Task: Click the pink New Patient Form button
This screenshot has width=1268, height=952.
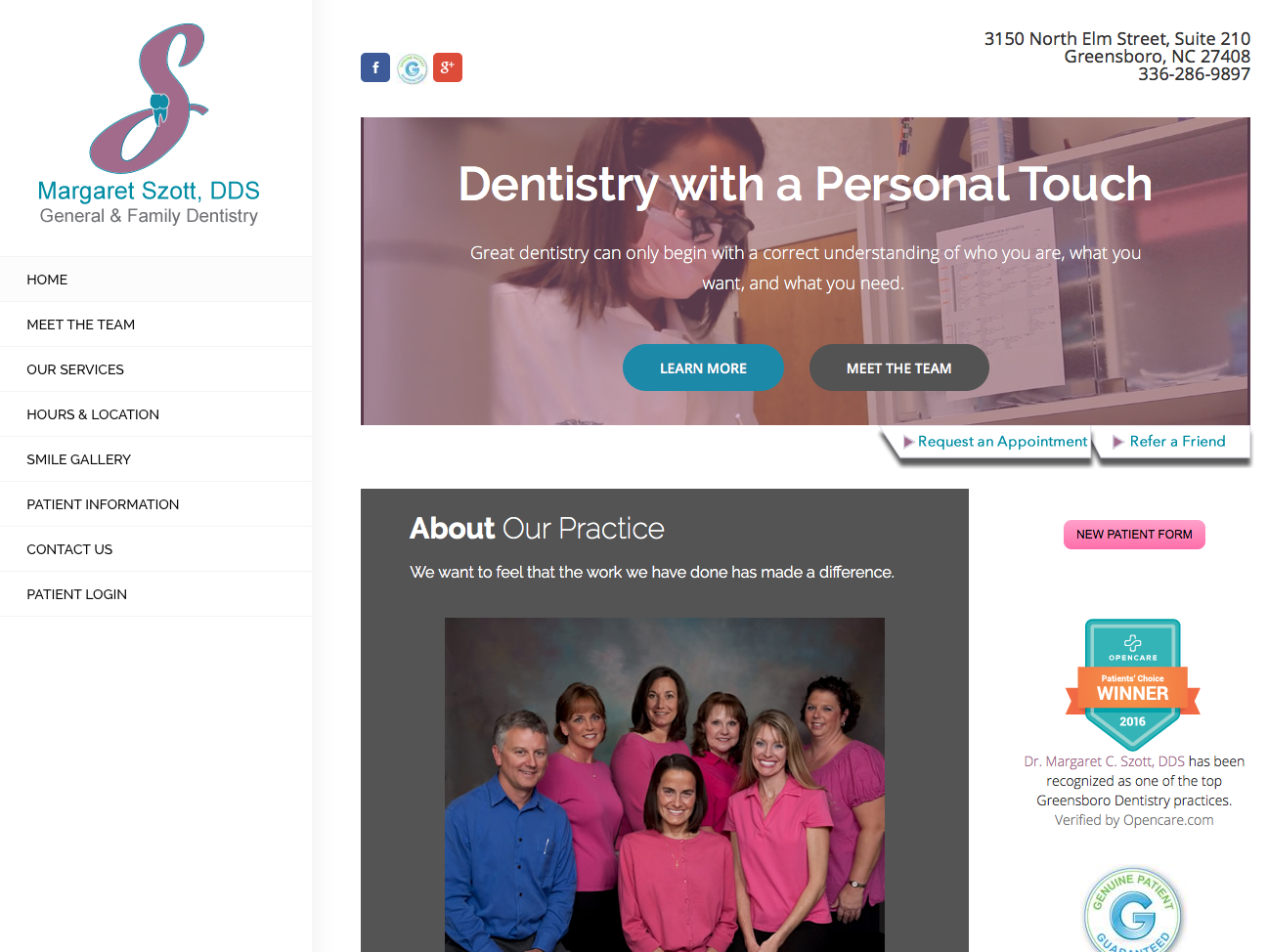Action: 1134,535
